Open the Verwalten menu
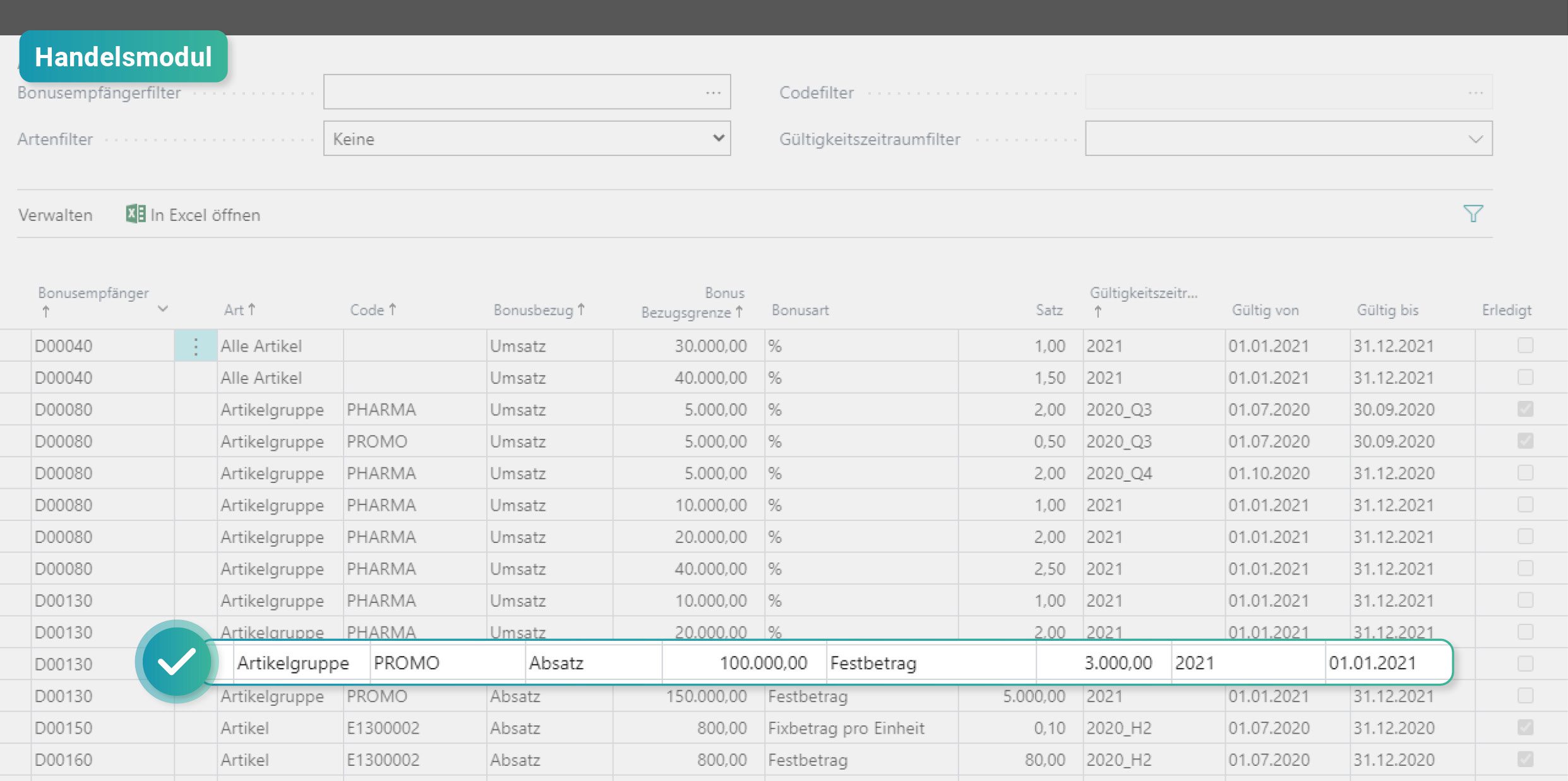Screen dimensions: 1568x781 click(56, 215)
